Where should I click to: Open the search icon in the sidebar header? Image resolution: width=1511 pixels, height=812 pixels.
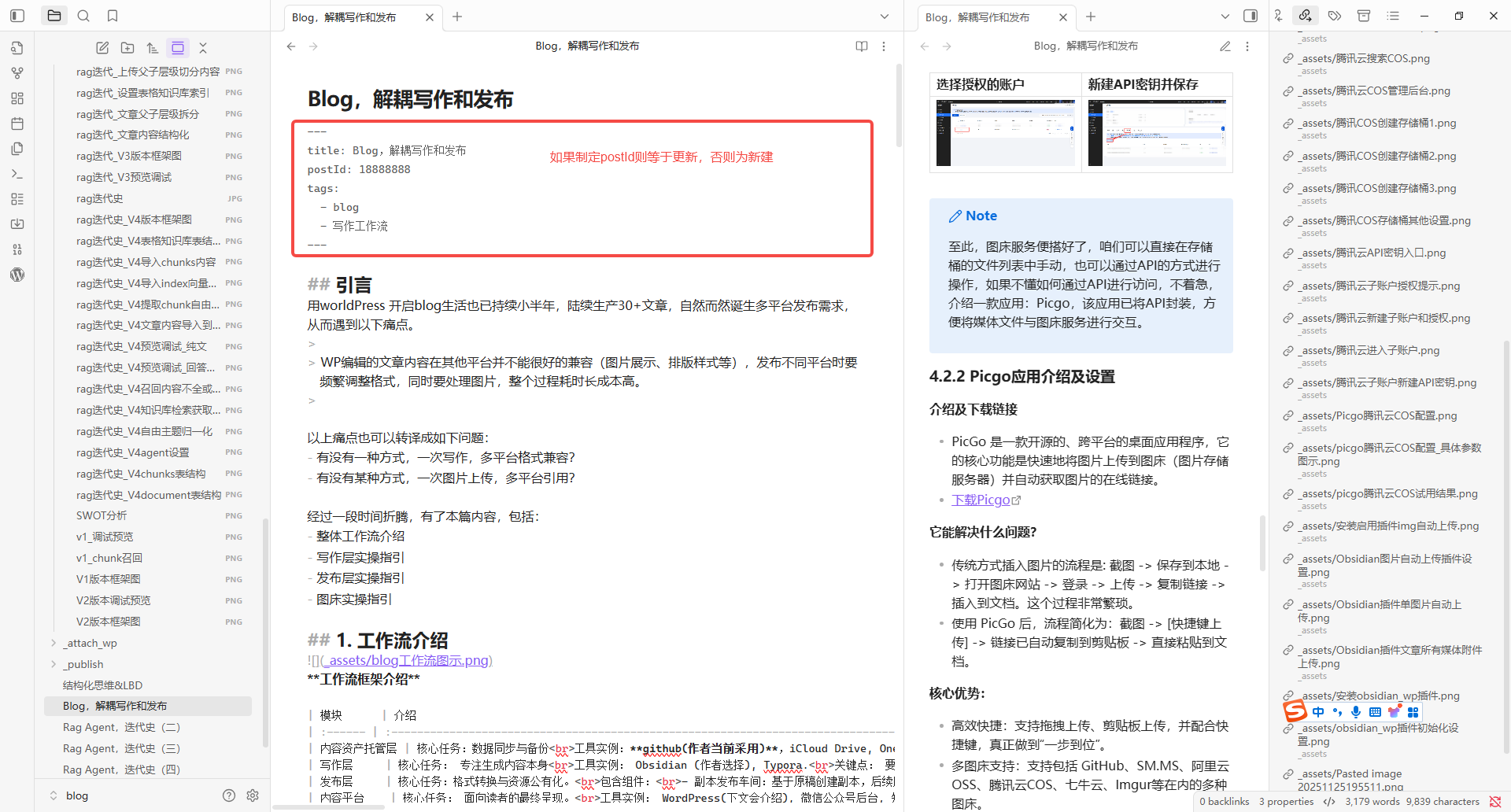(83, 15)
